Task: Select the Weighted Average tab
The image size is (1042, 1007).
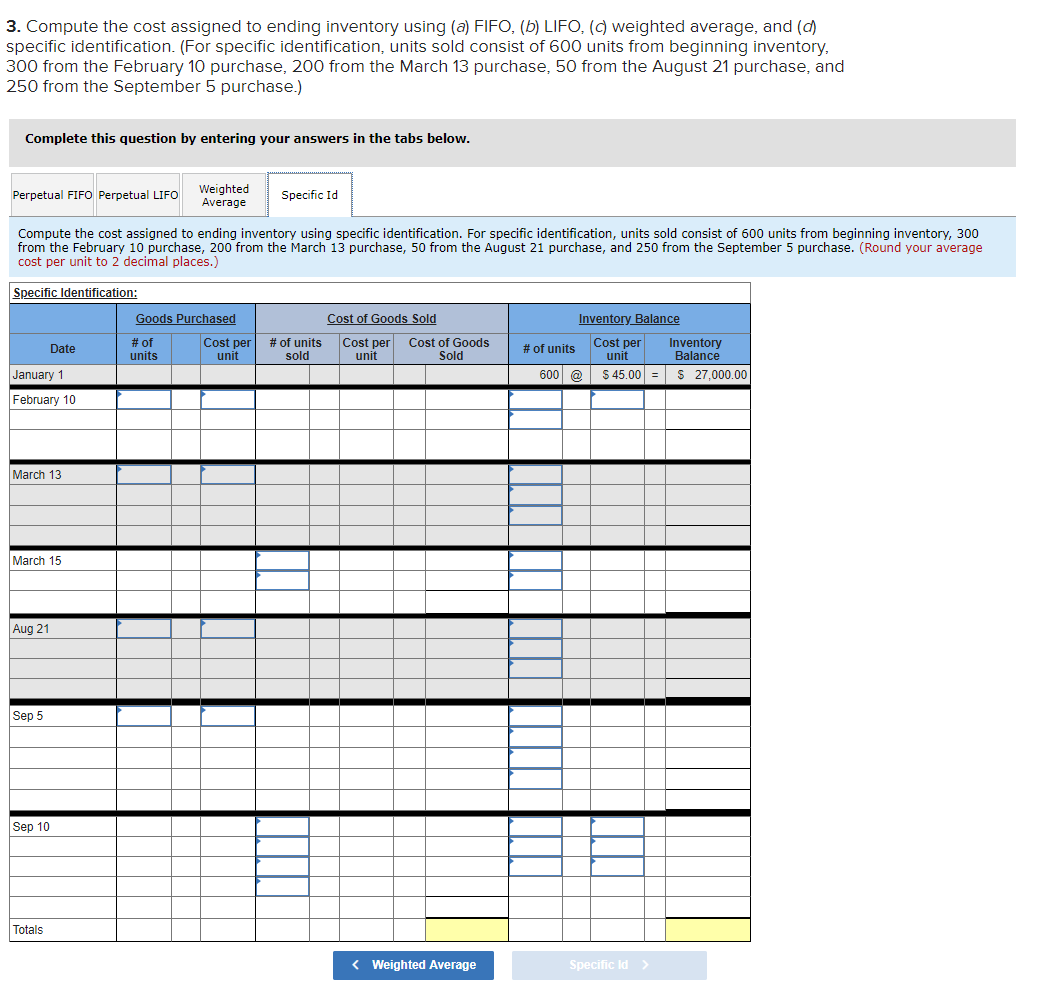Action: point(224,195)
